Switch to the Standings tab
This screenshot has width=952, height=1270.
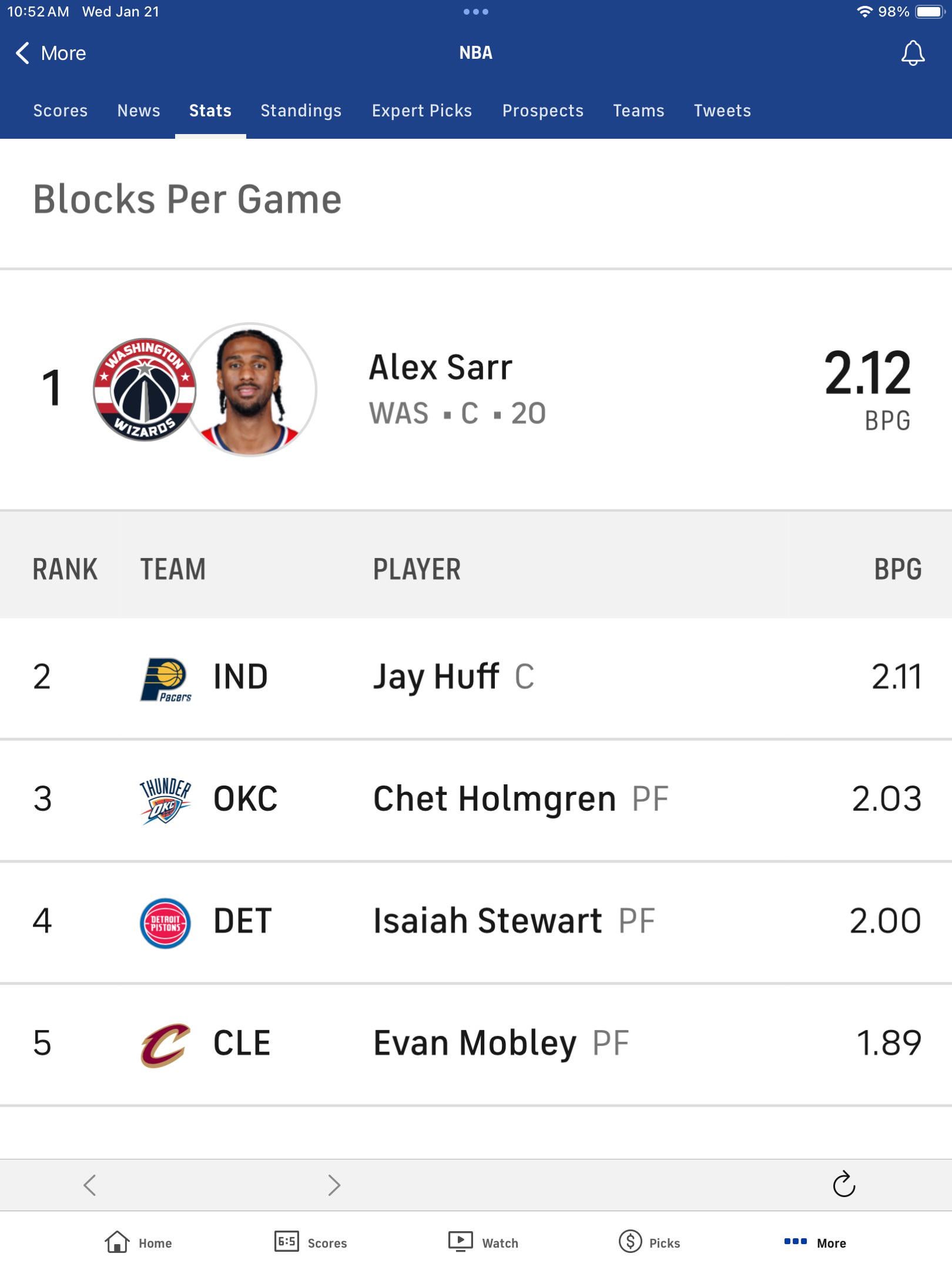pos(301,111)
